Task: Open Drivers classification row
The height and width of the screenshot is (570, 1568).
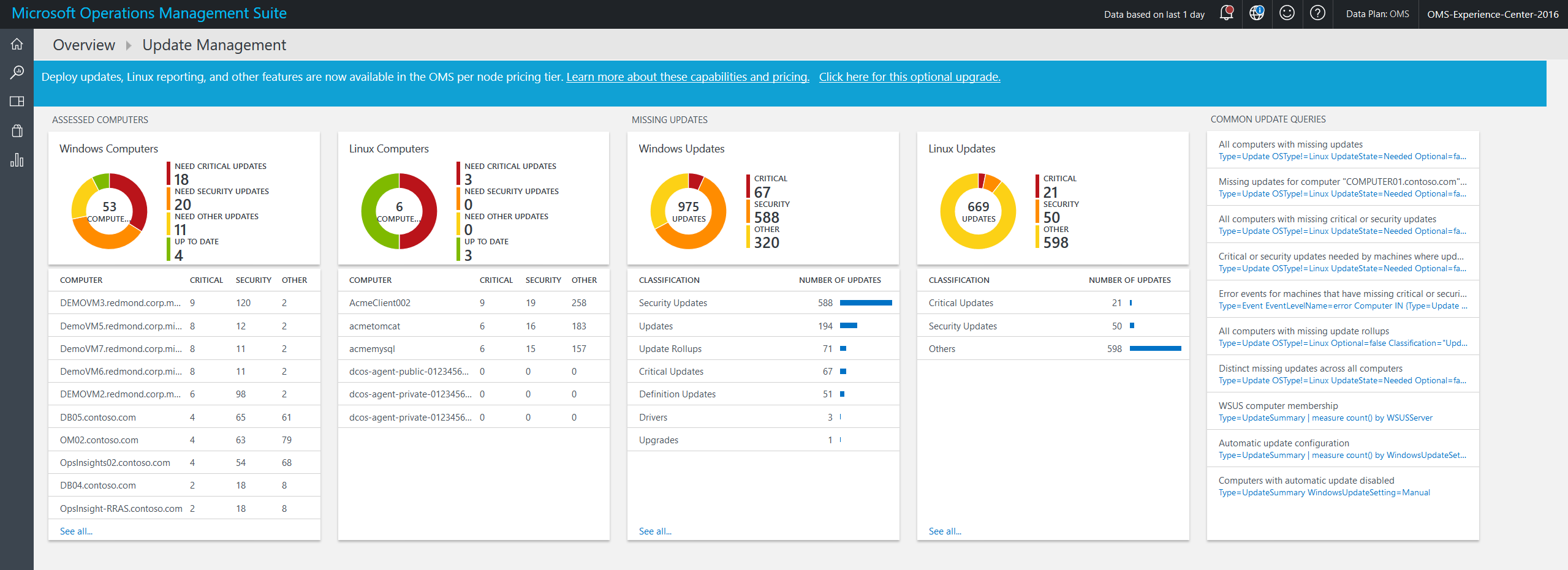Action: coord(763,417)
